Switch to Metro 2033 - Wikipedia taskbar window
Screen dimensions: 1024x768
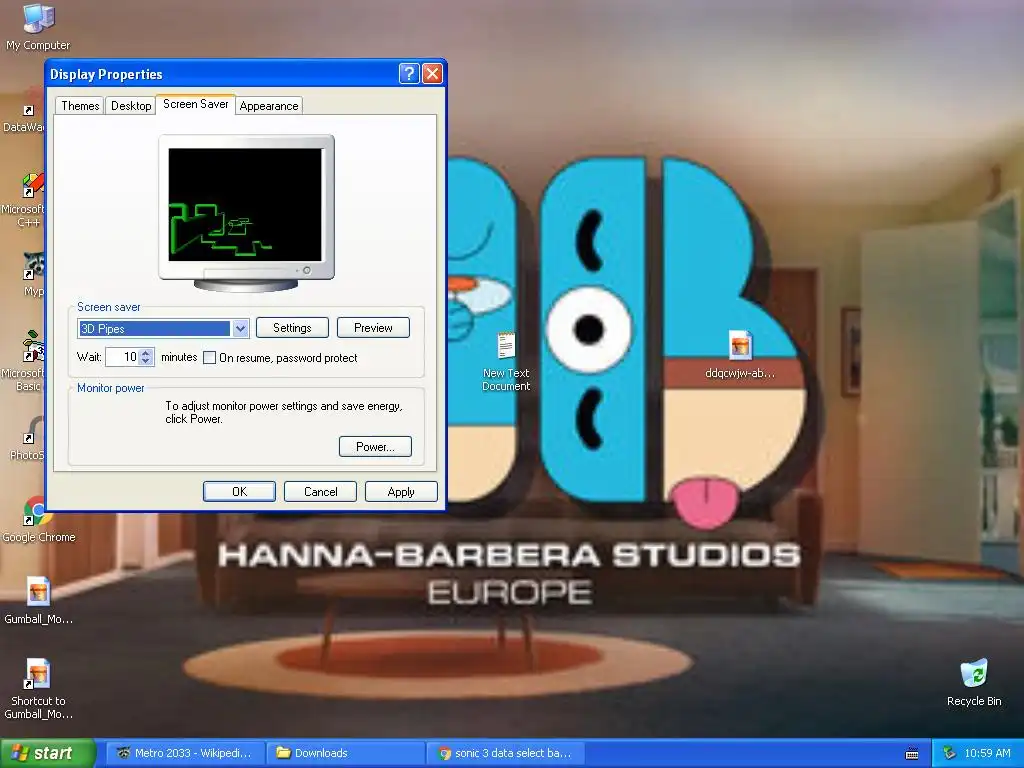(185, 753)
